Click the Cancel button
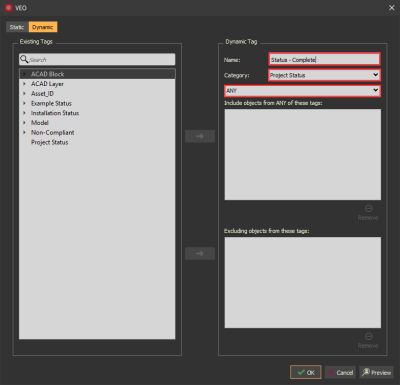 340,372
